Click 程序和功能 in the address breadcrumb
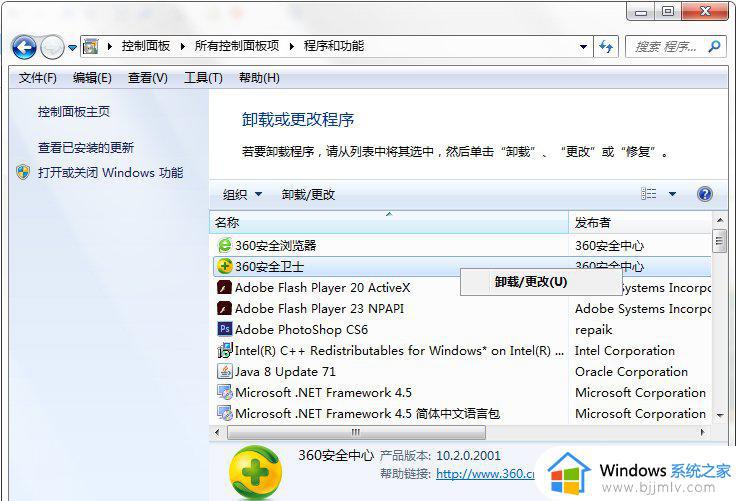Screen dimensions: 736x501 334,46
